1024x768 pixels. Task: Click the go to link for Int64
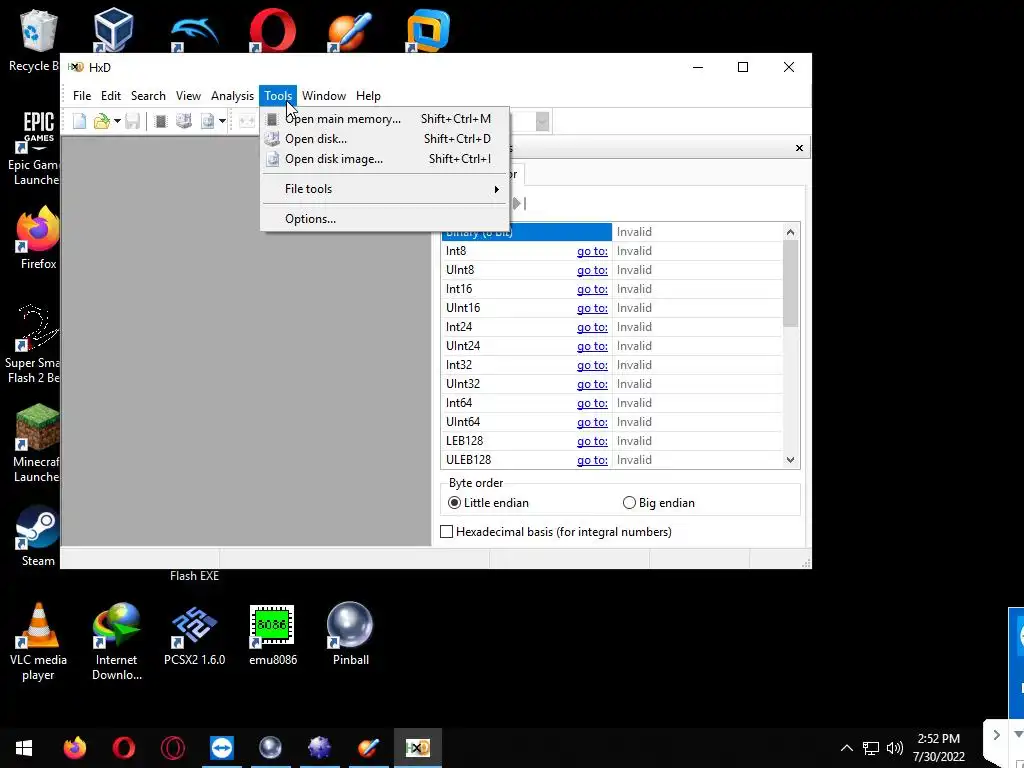pos(592,403)
